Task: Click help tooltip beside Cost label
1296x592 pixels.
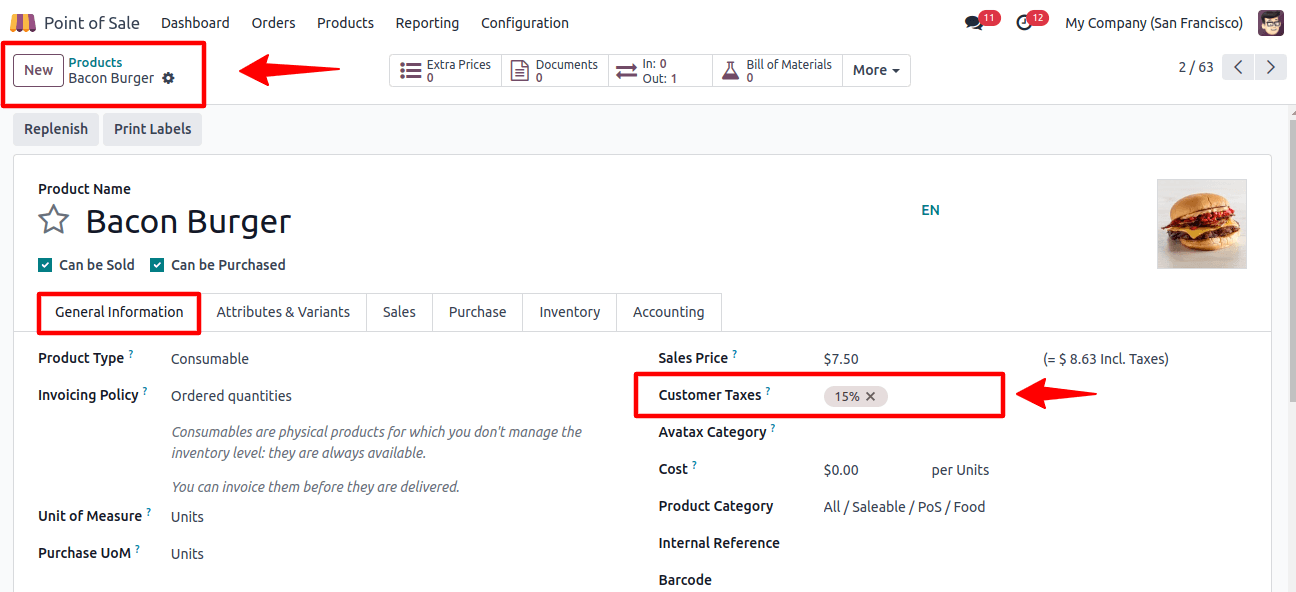Action: pyautogui.click(x=694, y=465)
